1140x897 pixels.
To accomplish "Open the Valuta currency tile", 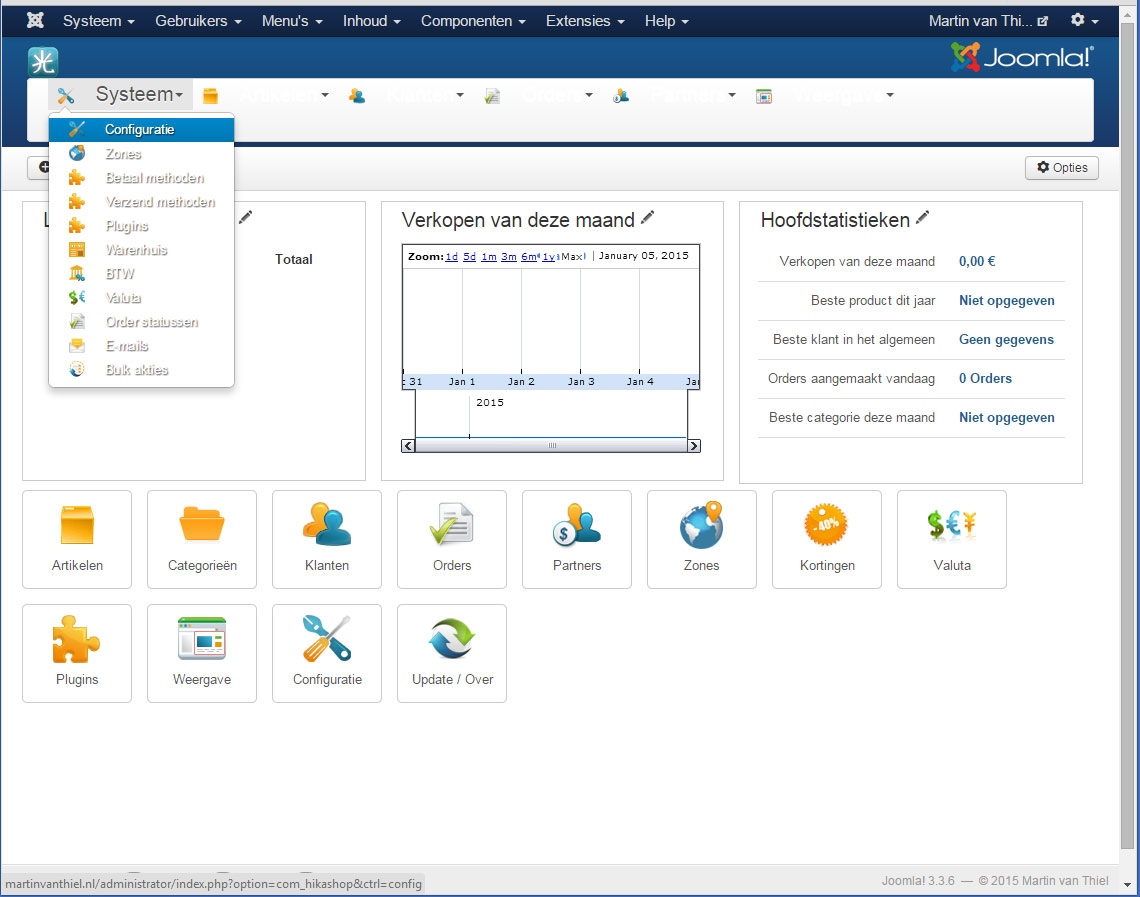I will (952, 539).
